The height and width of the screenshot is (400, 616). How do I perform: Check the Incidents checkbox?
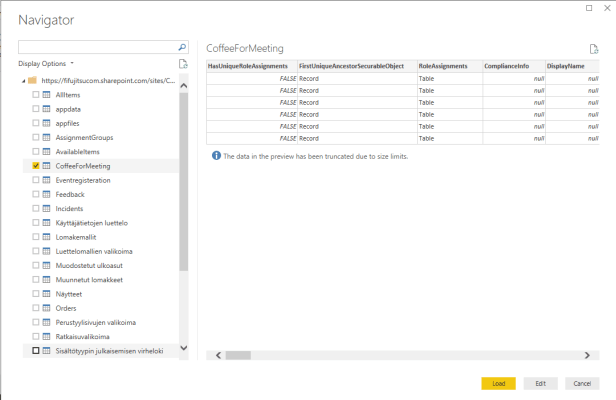click(36, 208)
